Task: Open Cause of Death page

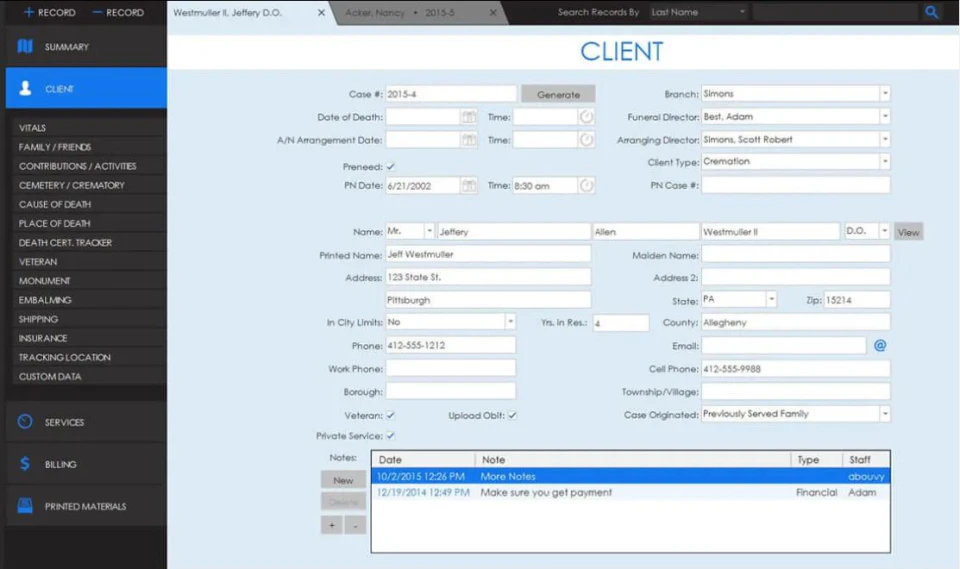Action: click(x=89, y=204)
